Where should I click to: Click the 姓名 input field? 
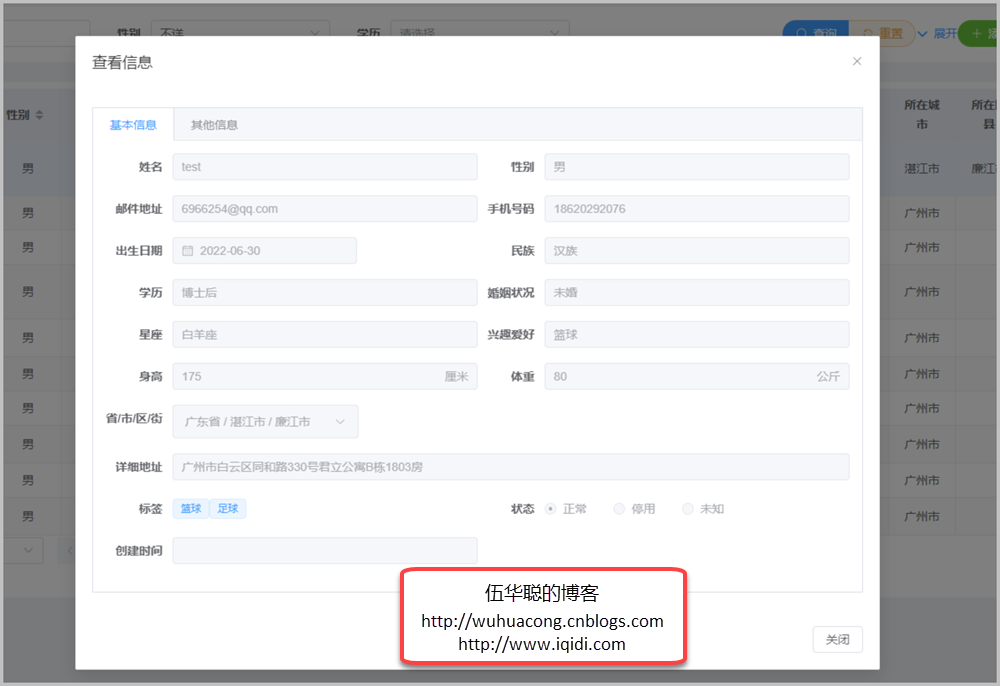click(x=325, y=167)
